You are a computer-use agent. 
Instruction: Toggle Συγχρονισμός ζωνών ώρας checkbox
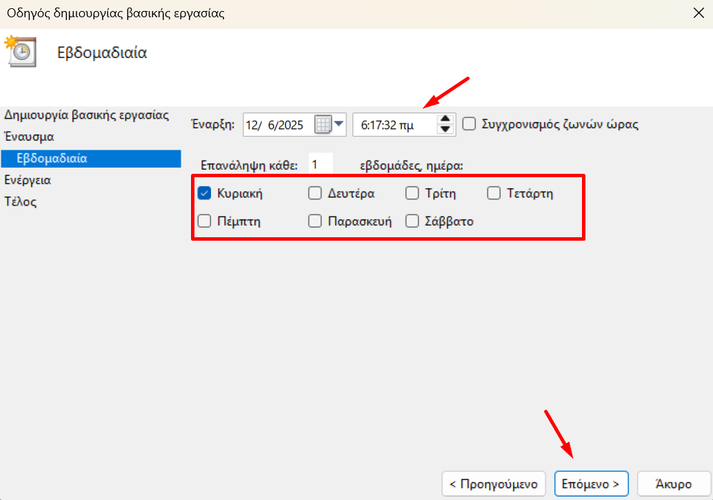469,124
